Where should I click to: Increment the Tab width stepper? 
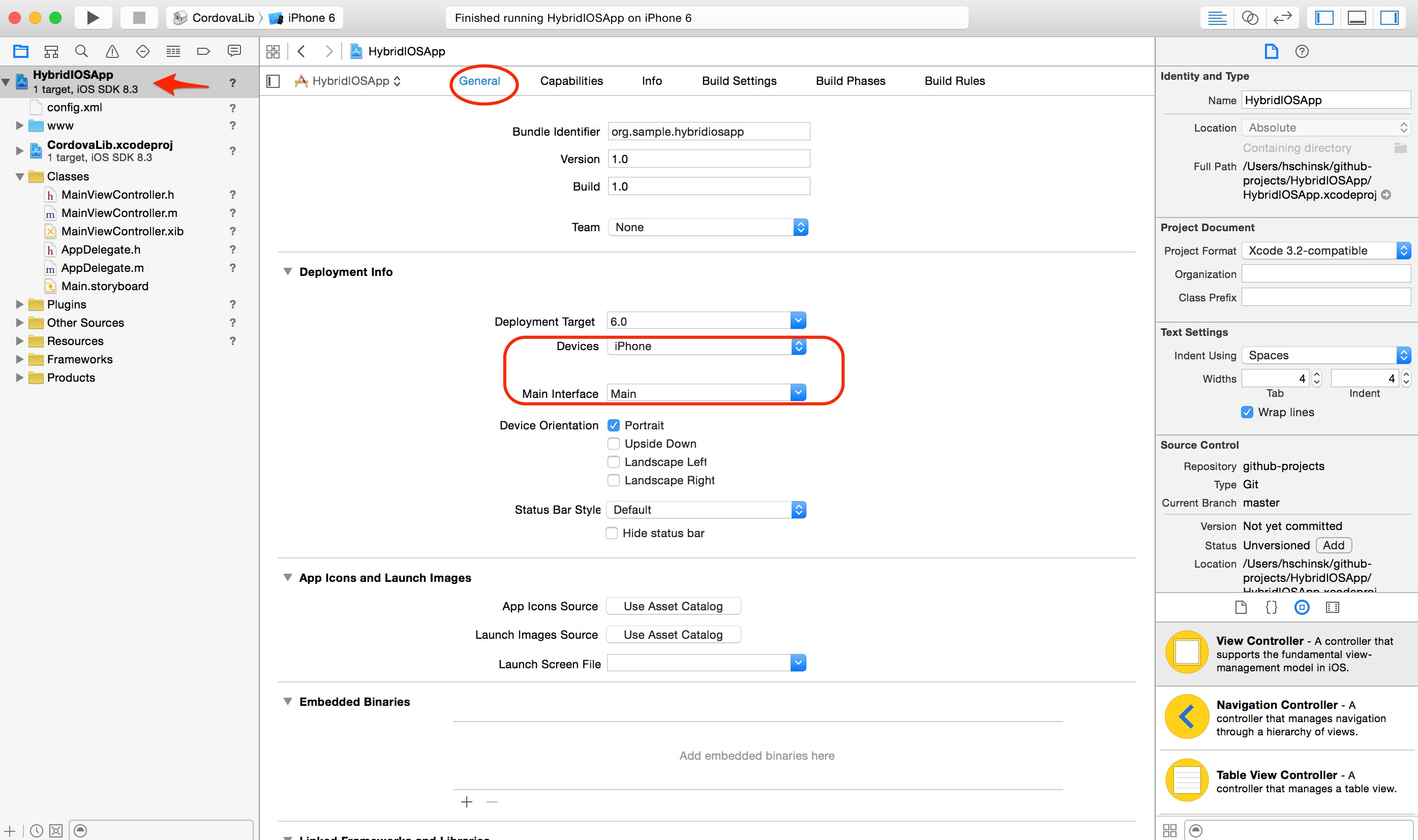pyautogui.click(x=1317, y=374)
